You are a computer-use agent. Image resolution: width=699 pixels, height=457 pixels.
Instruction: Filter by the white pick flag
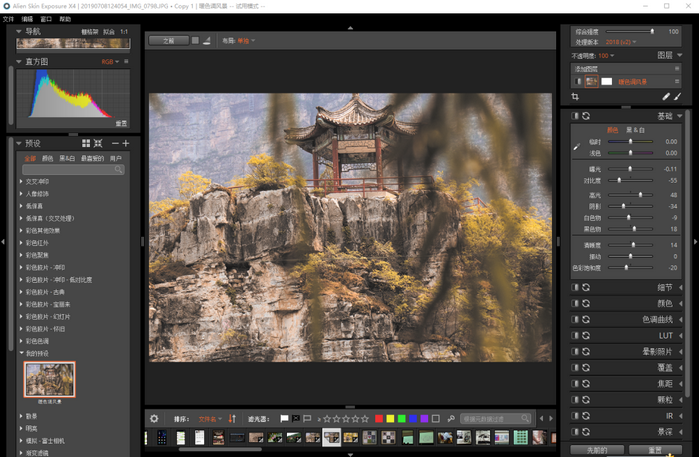[284, 419]
